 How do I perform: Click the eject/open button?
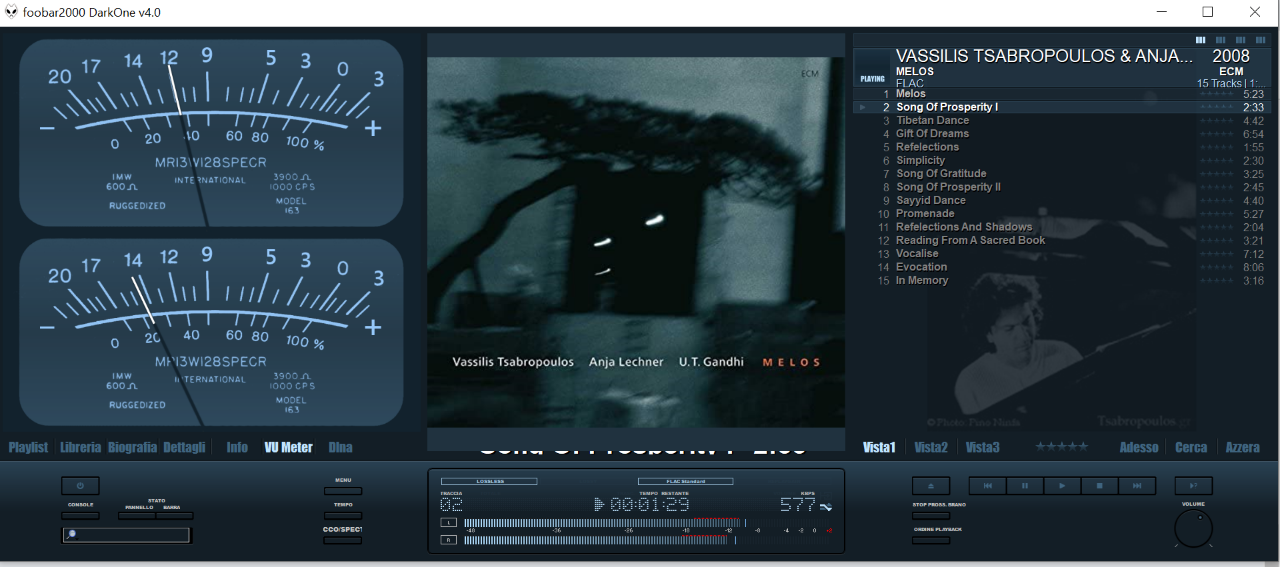click(x=931, y=486)
